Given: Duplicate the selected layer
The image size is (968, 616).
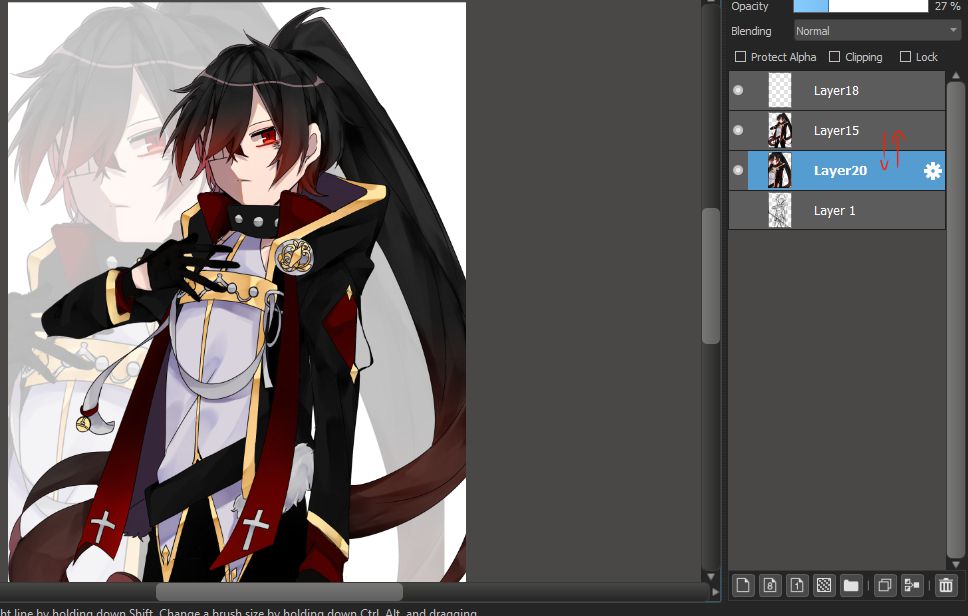Looking at the screenshot, I should point(884,585).
